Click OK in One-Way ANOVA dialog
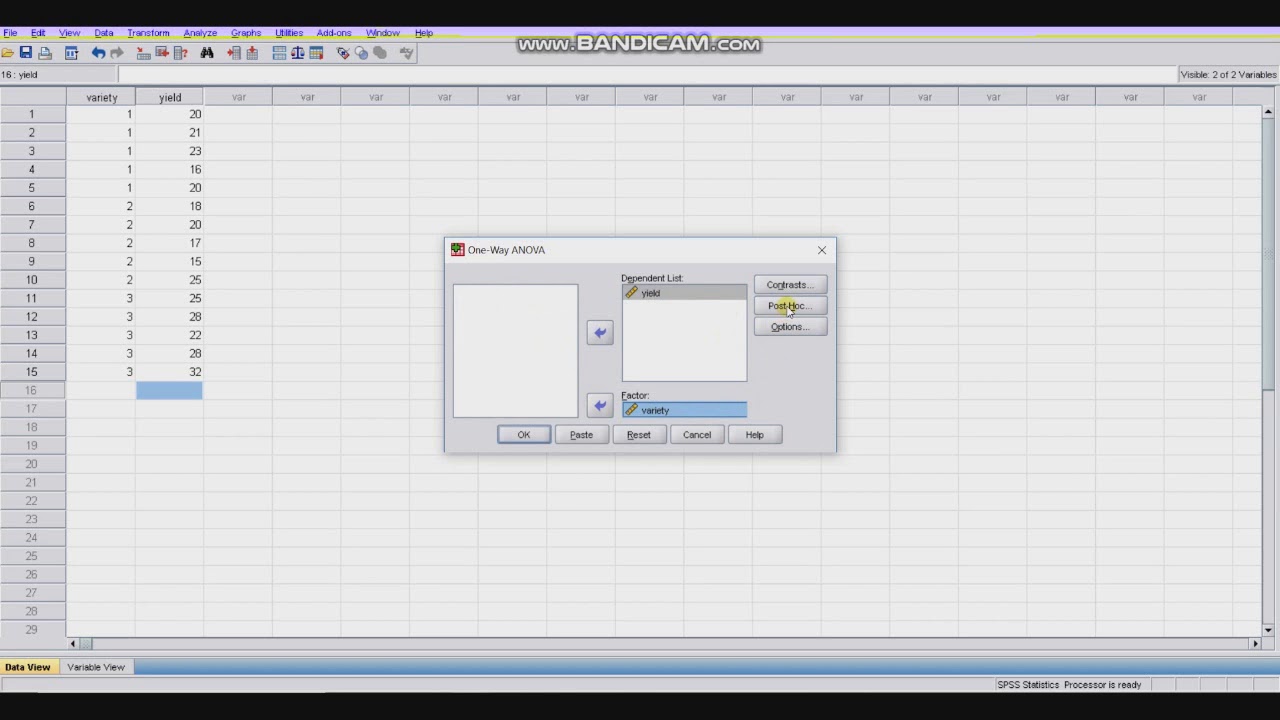1280x720 pixels. (x=524, y=435)
